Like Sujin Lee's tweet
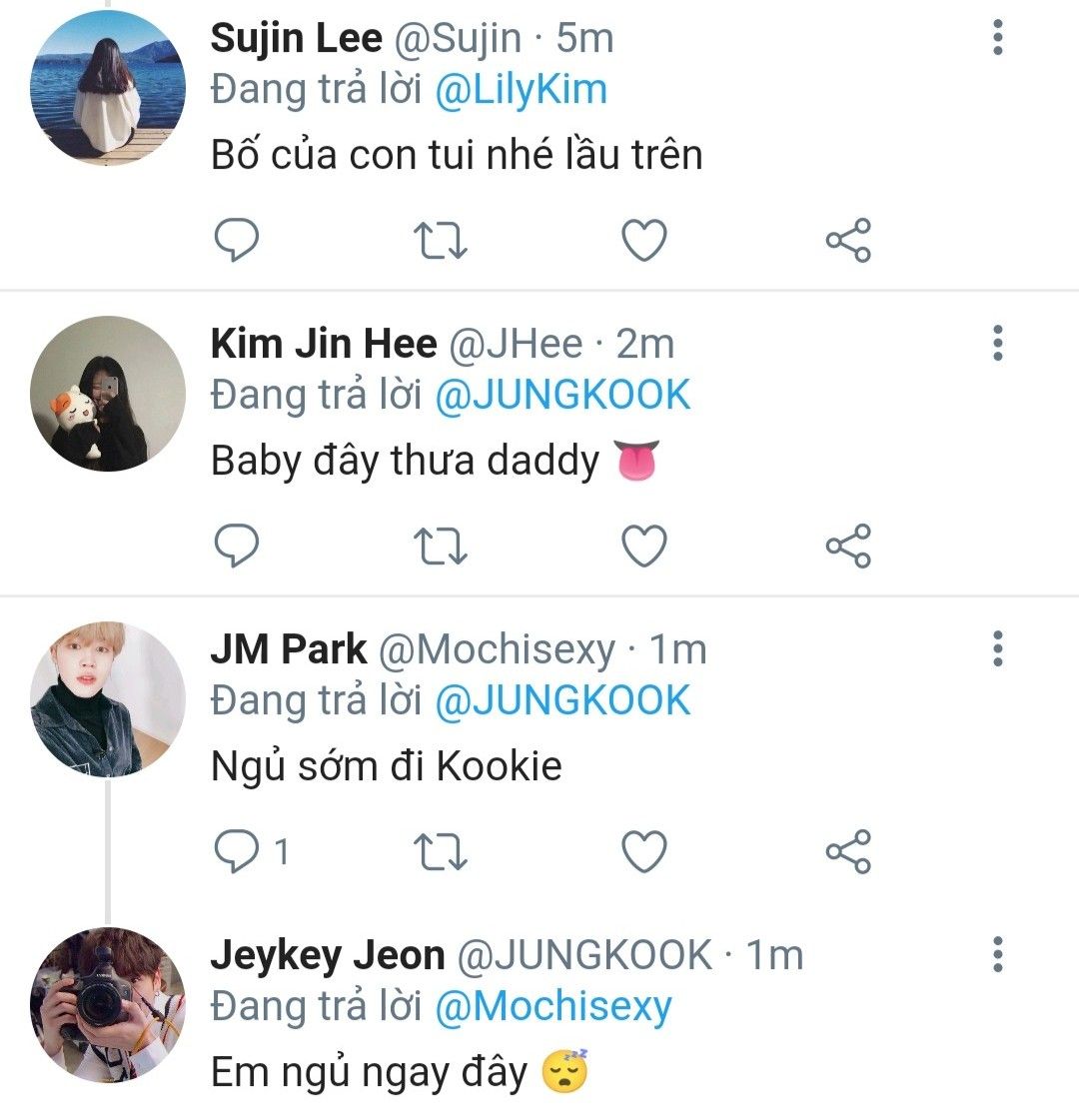Screen dimensions: 1079x1120 coord(644,240)
